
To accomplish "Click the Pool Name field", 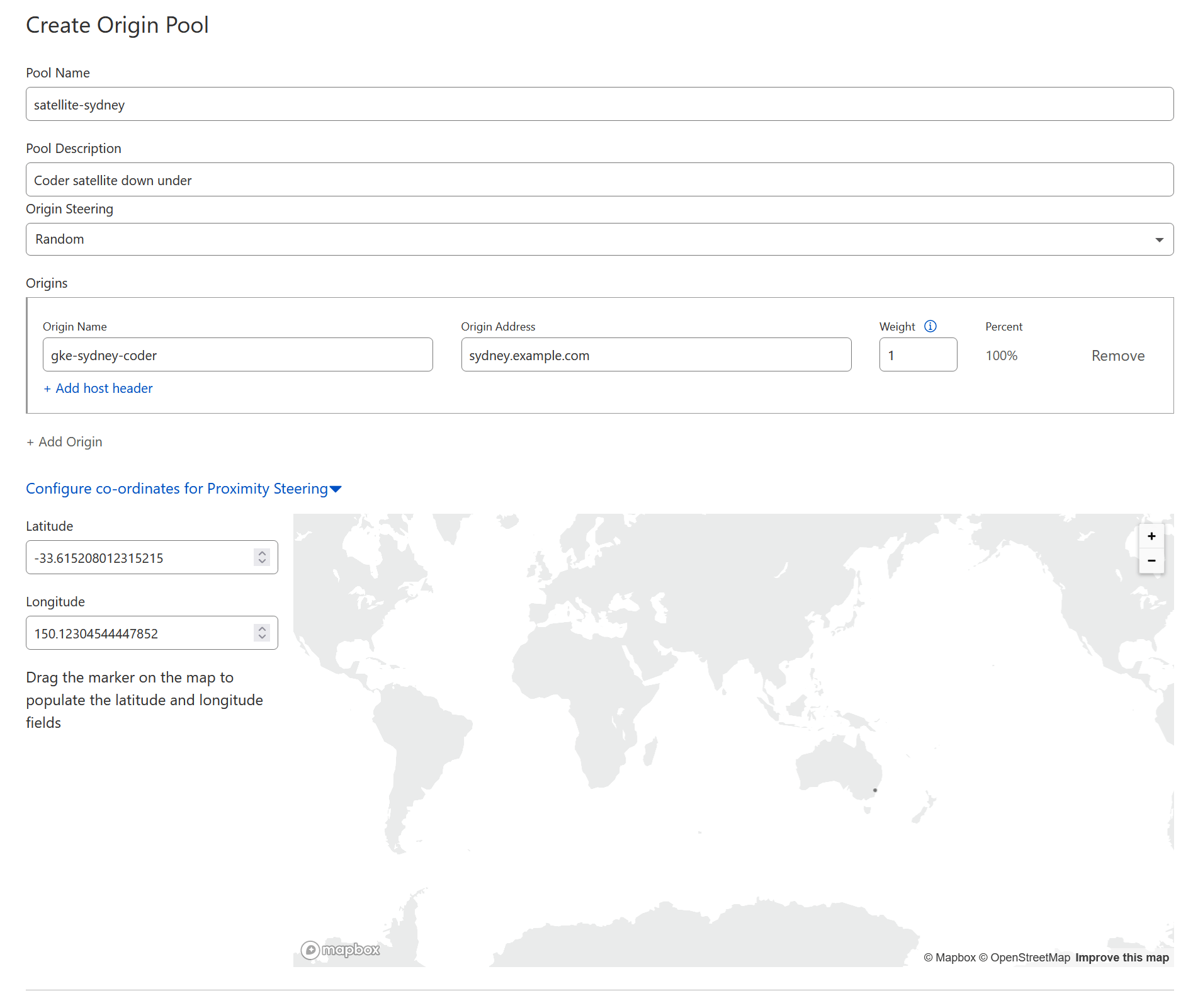I will click(599, 105).
